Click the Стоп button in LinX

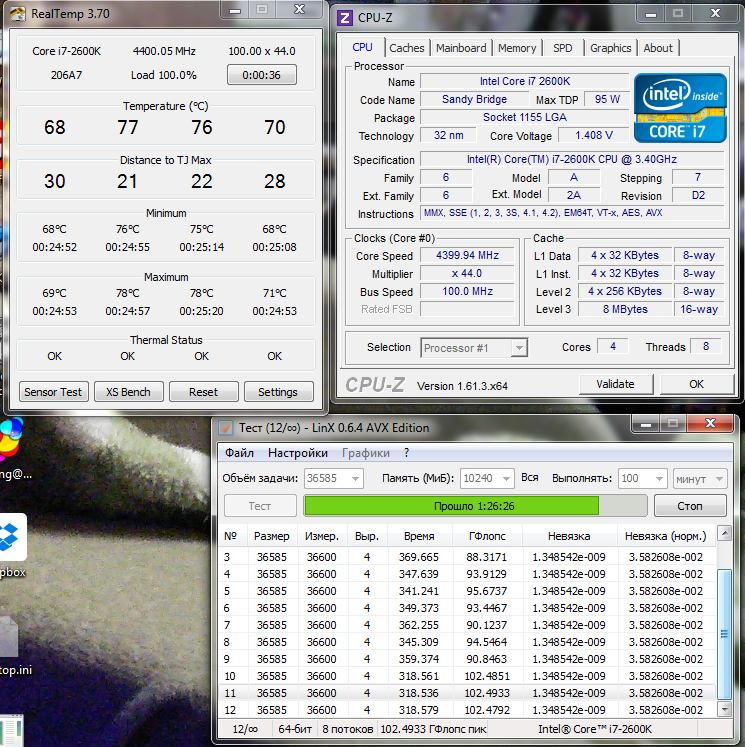pyautogui.click(x=690, y=506)
